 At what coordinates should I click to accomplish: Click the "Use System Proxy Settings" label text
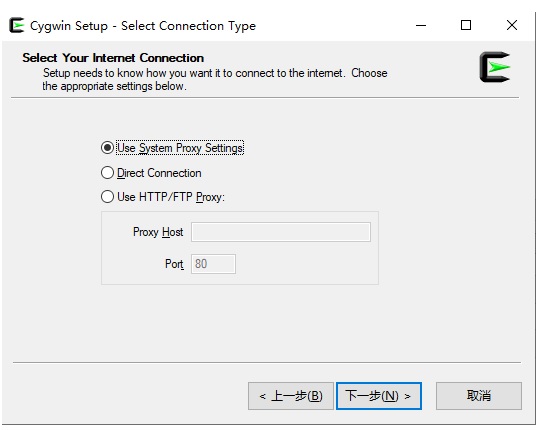tap(180, 148)
